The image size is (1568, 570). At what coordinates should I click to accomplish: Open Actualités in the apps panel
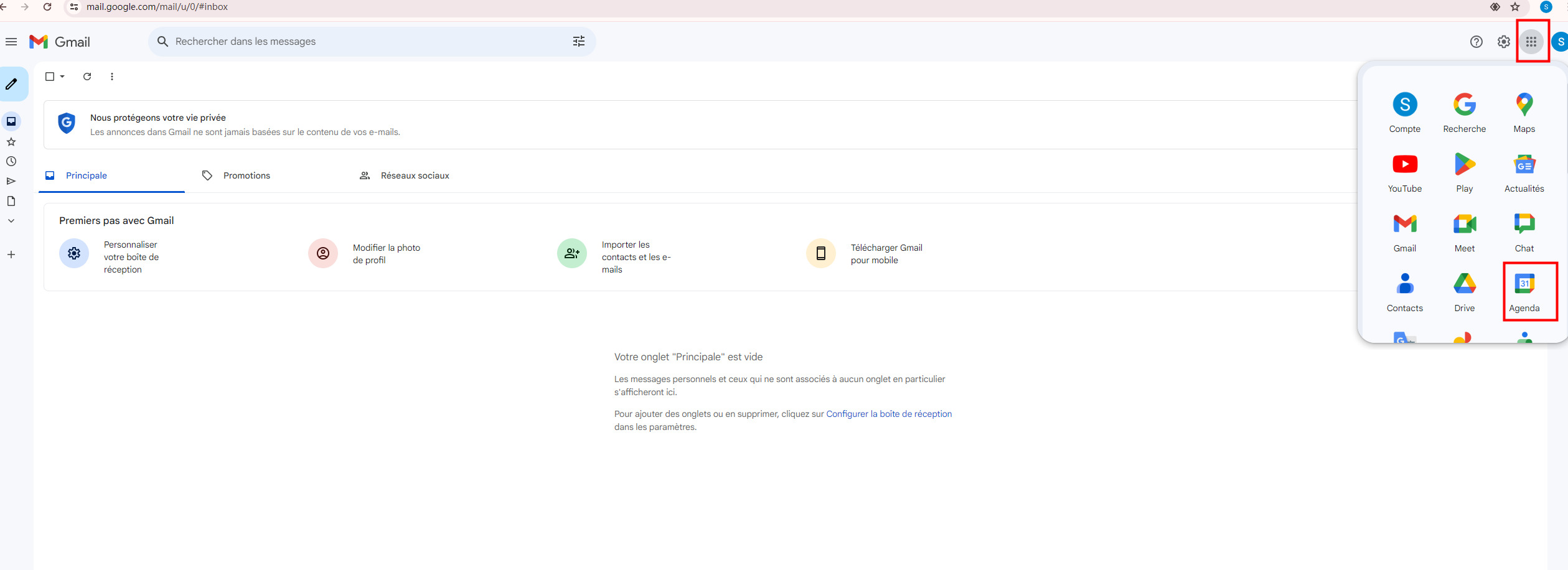[x=1524, y=172]
